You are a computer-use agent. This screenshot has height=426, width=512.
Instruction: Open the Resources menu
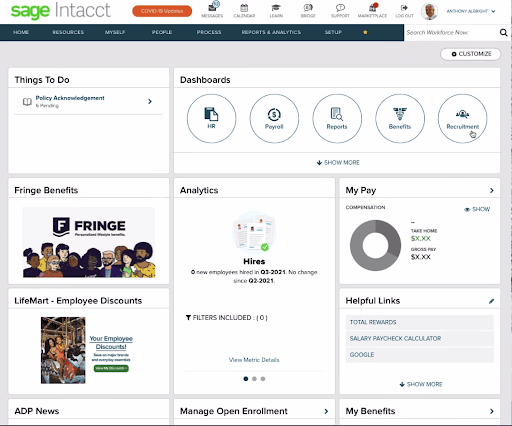[x=68, y=32]
